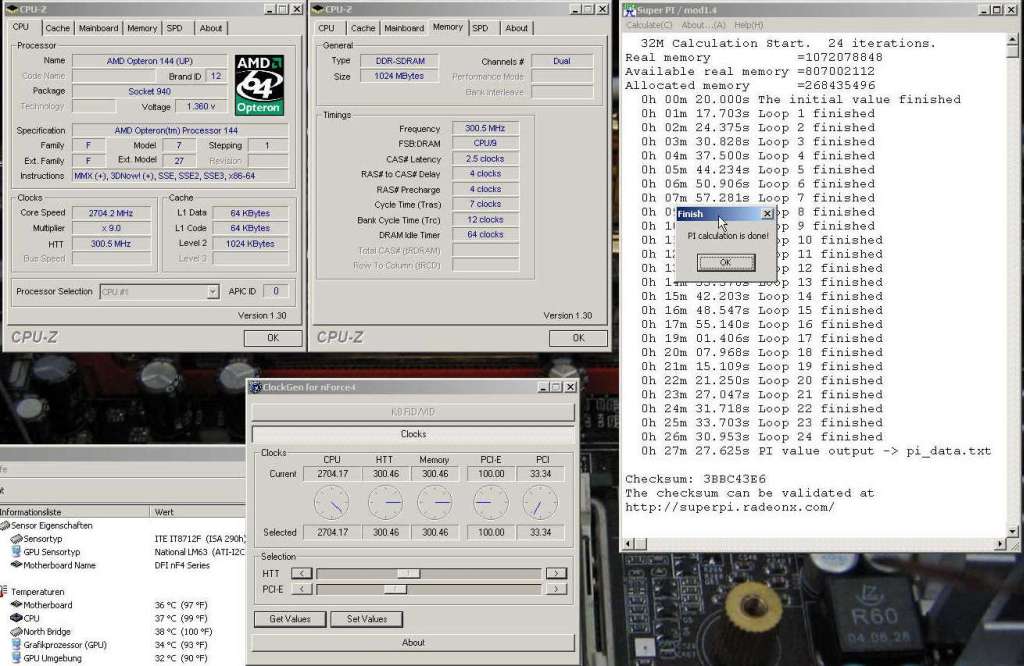The width and height of the screenshot is (1024, 666).
Task: Click the Core Speed value field
Action: 111,213
